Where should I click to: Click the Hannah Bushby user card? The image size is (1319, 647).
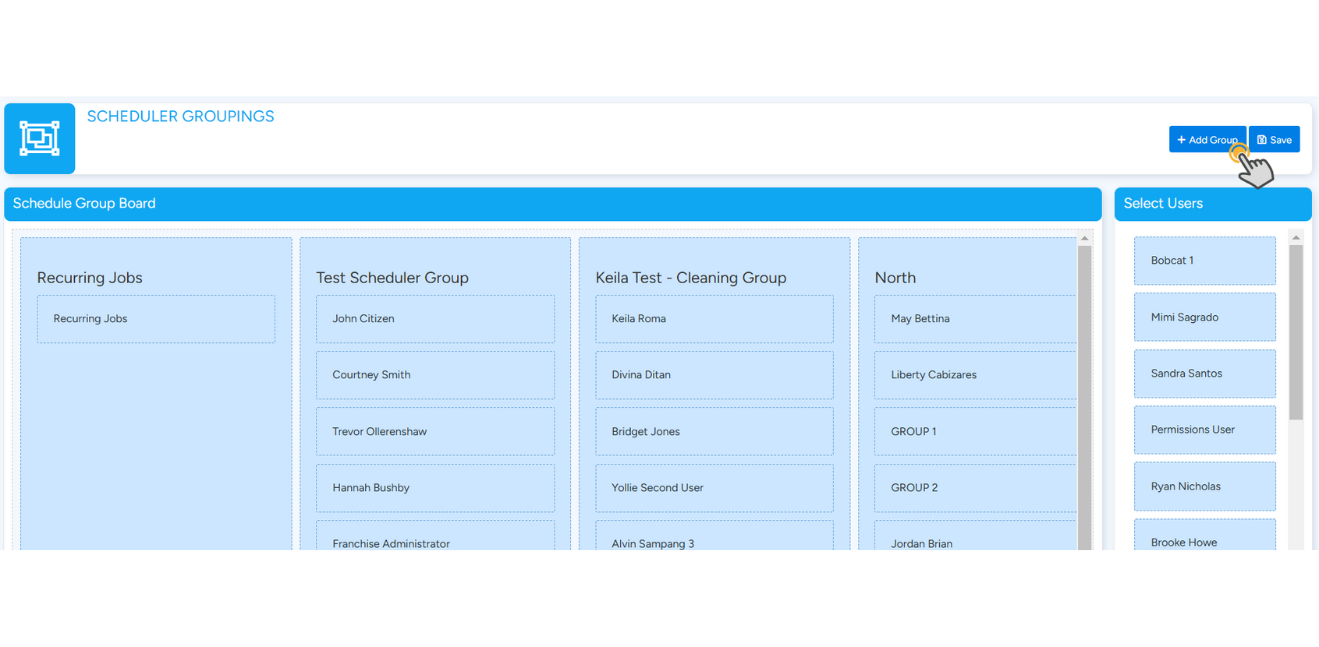click(435, 488)
